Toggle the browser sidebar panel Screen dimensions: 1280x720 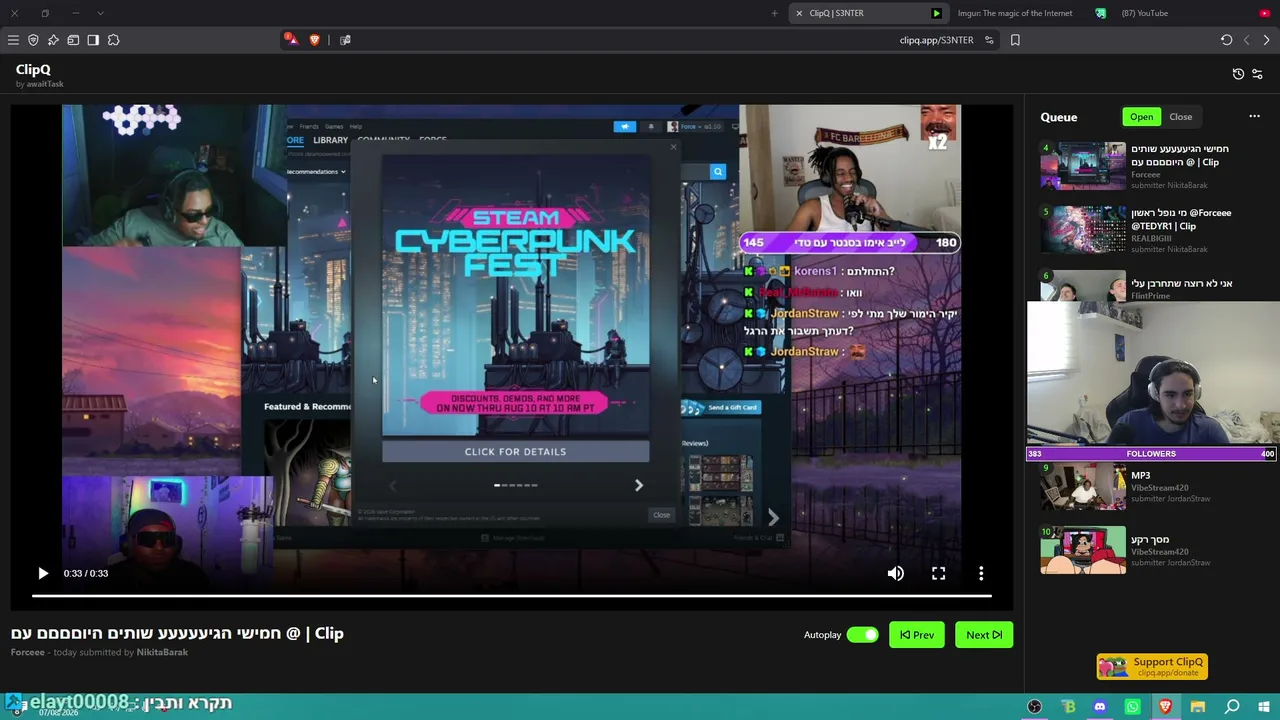coord(93,40)
